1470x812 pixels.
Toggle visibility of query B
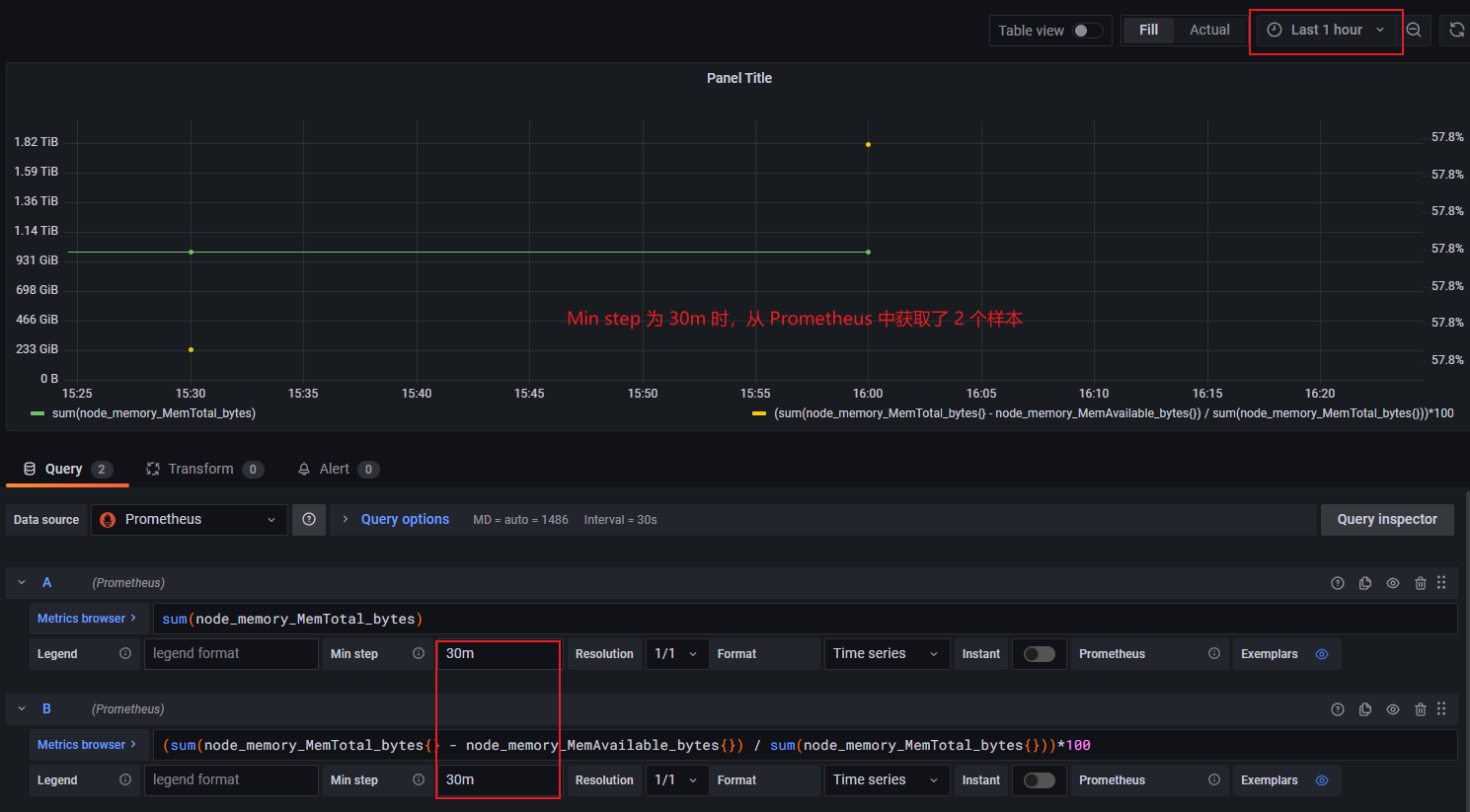tap(1393, 709)
